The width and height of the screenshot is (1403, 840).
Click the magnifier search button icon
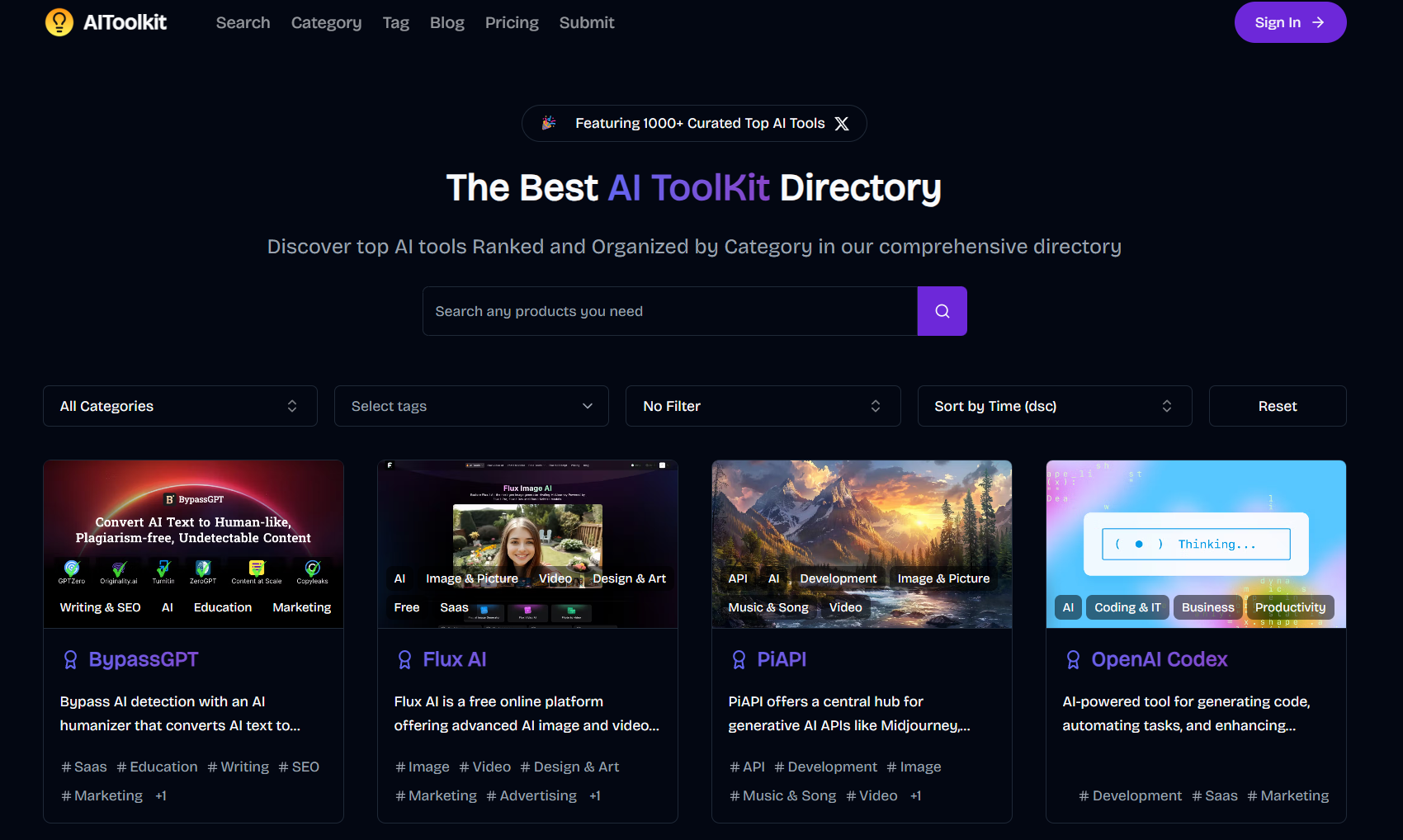942,311
